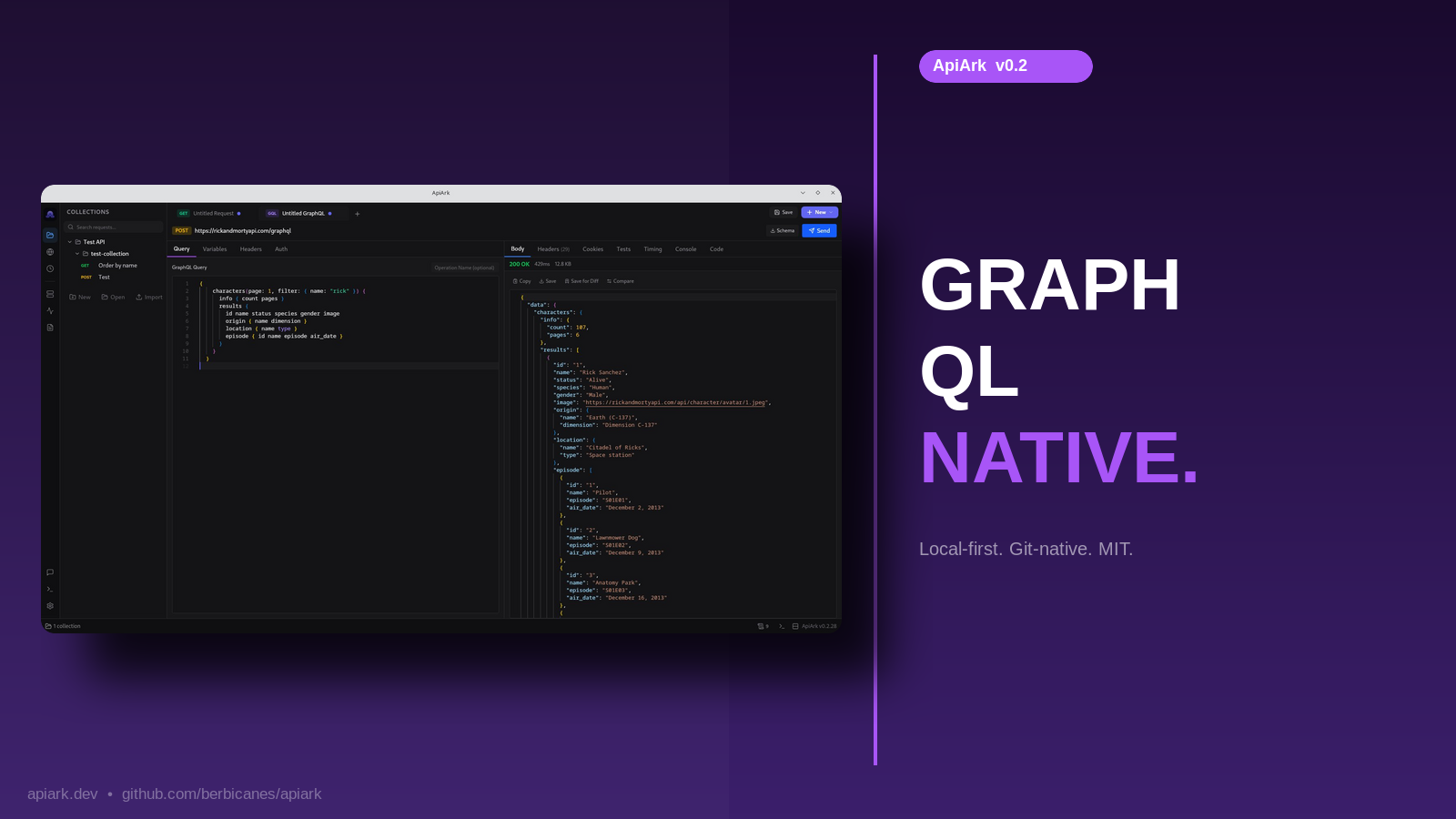Open the chat bubble icon in sidebar

(x=50, y=572)
